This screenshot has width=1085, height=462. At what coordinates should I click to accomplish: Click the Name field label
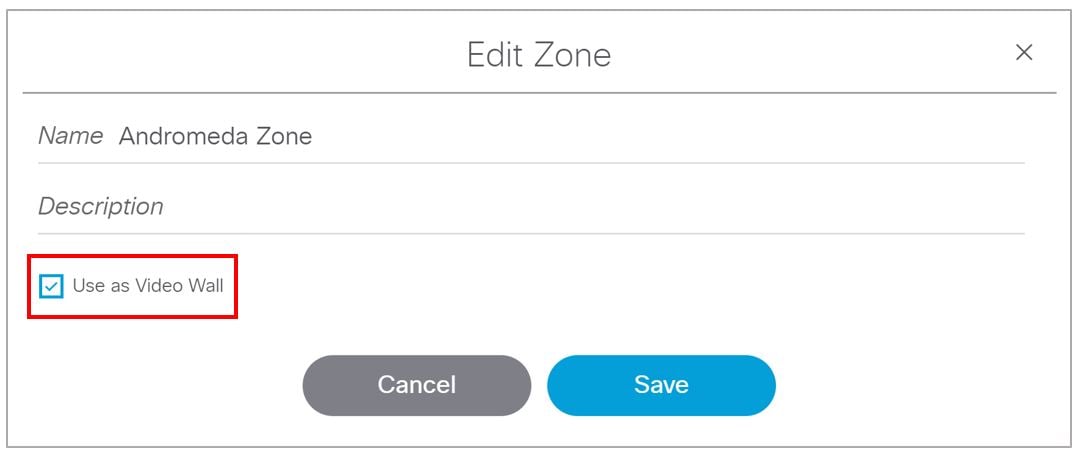click(70, 136)
